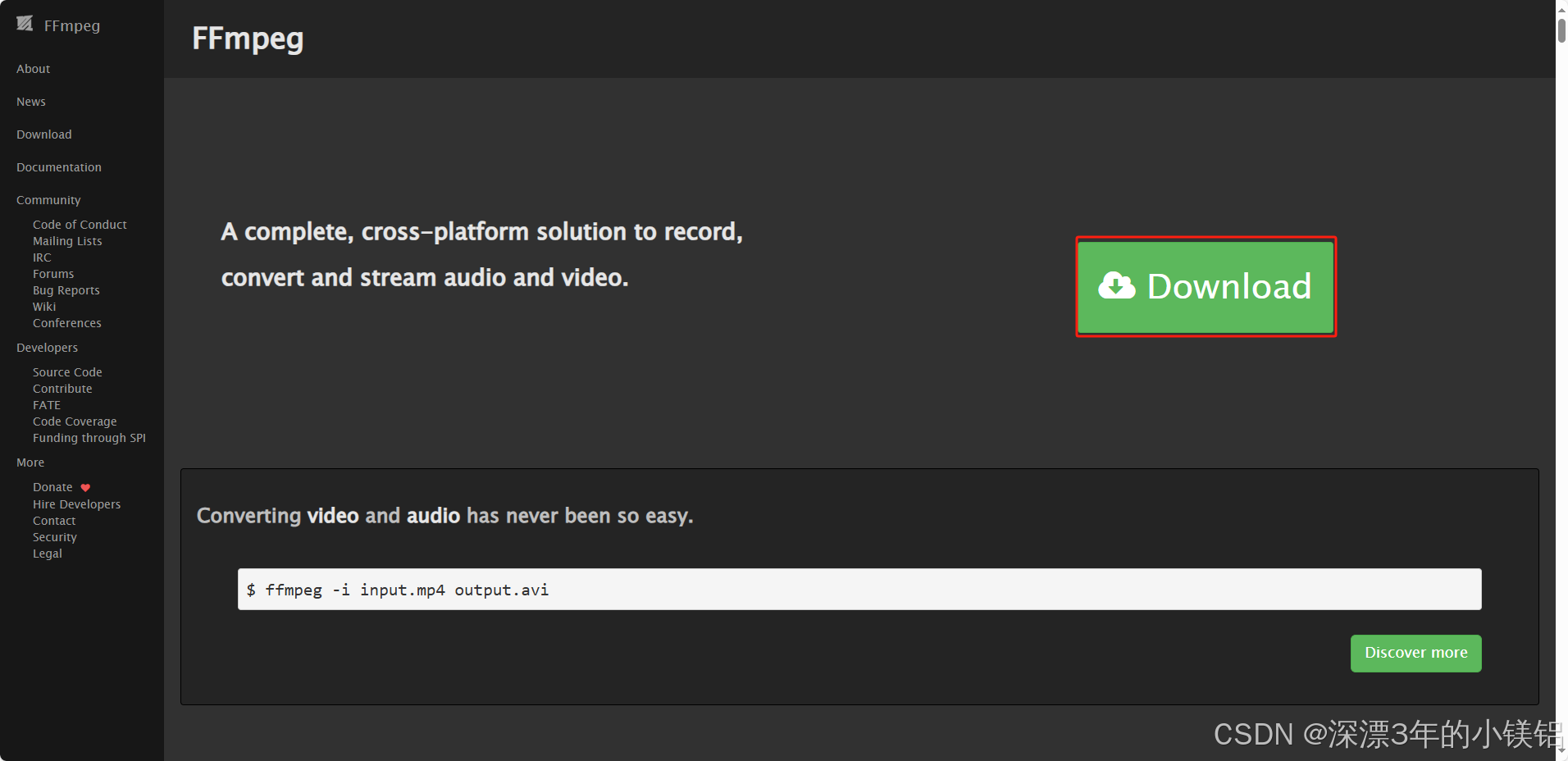Select the Community section in sidebar
Screen dimensions: 1568x761
click(x=48, y=200)
